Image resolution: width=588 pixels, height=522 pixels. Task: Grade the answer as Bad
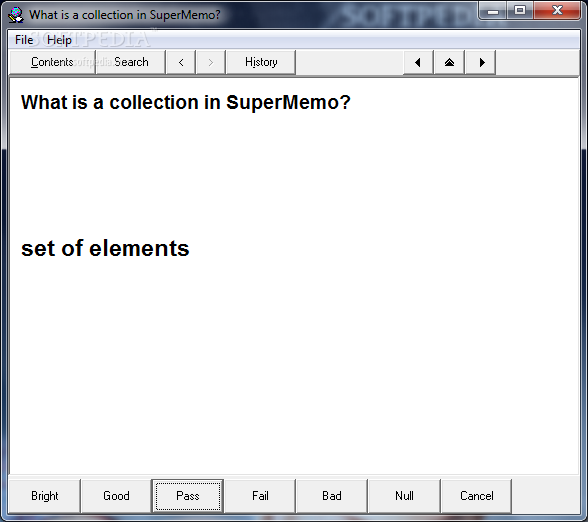332,496
